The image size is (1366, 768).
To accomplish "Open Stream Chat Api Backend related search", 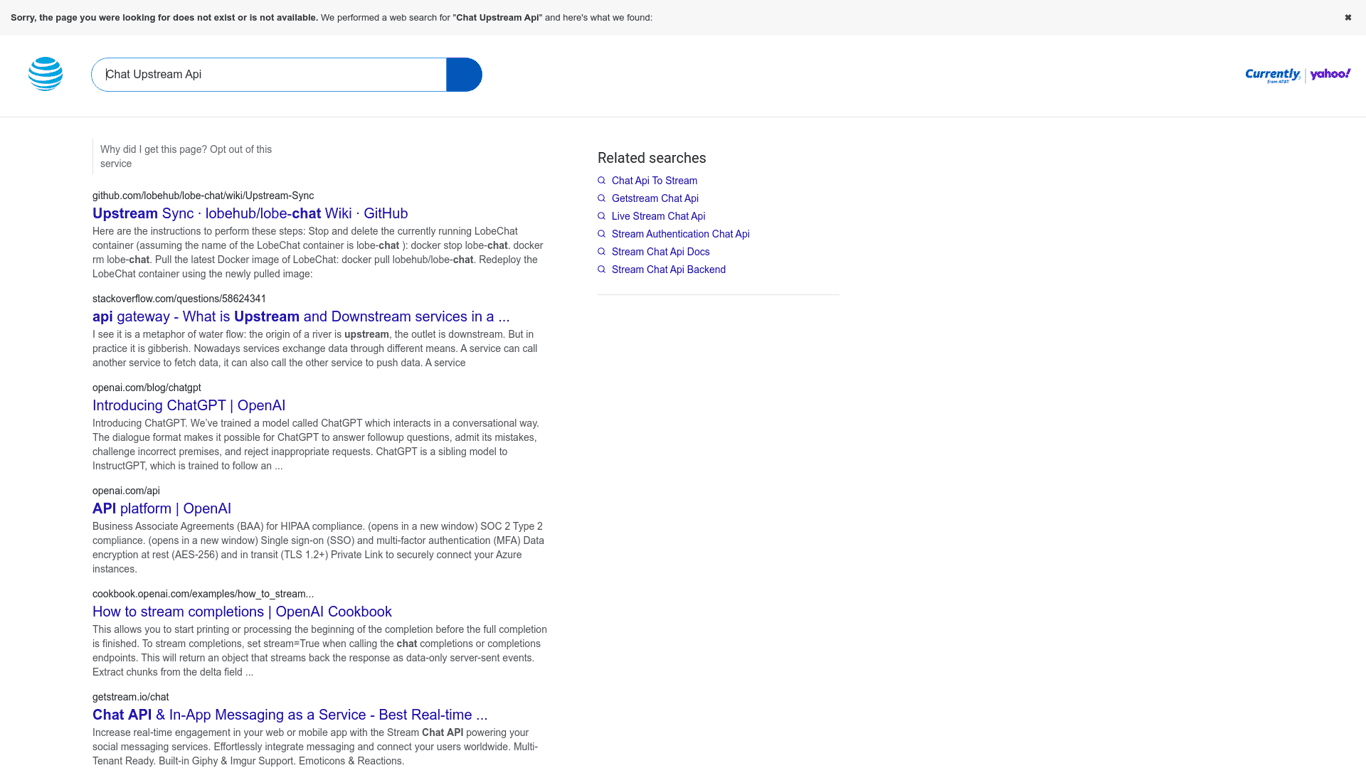I will tap(668, 270).
